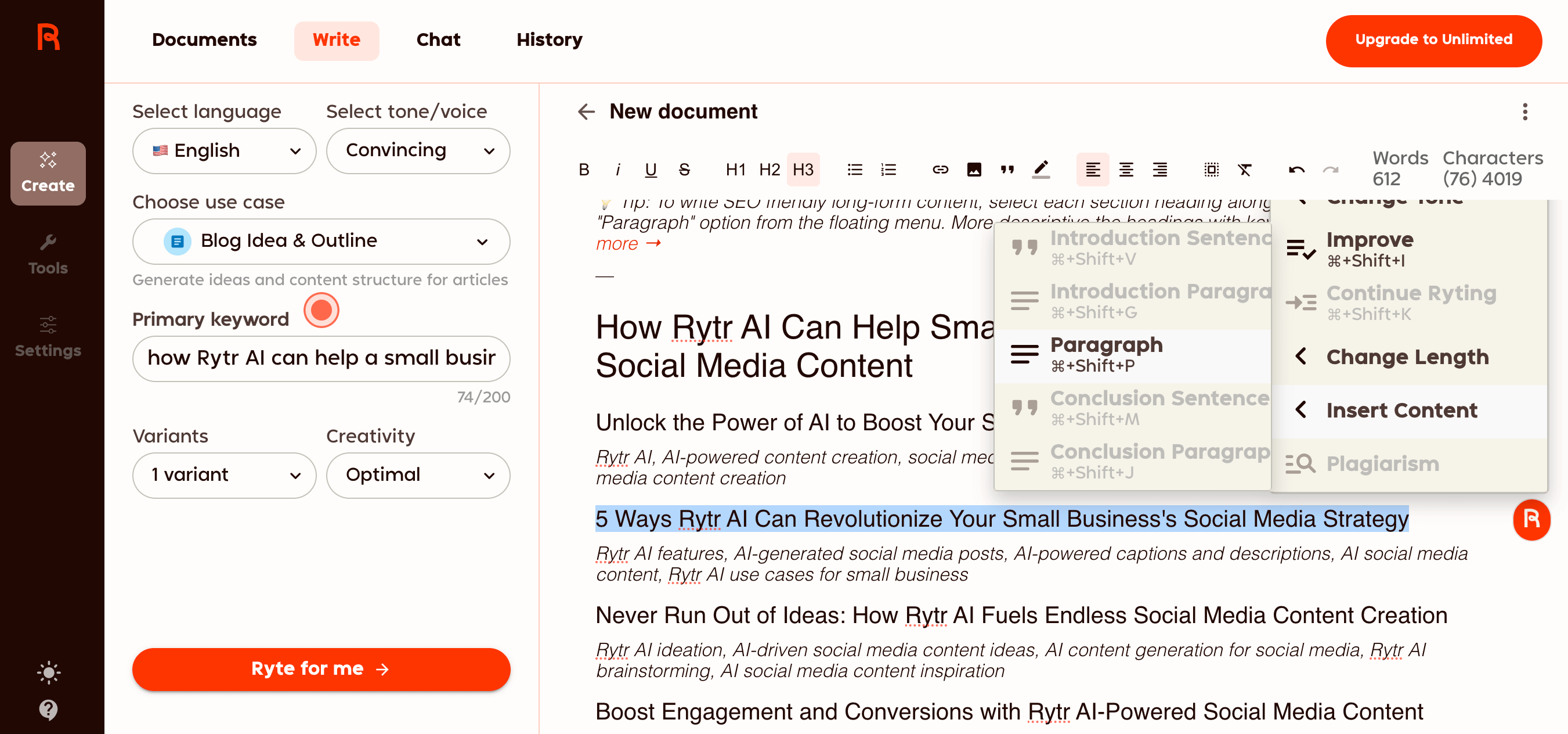Open the Creativity Optimal dropdown
Screen dimensions: 1568x734
tap(418, 475)
